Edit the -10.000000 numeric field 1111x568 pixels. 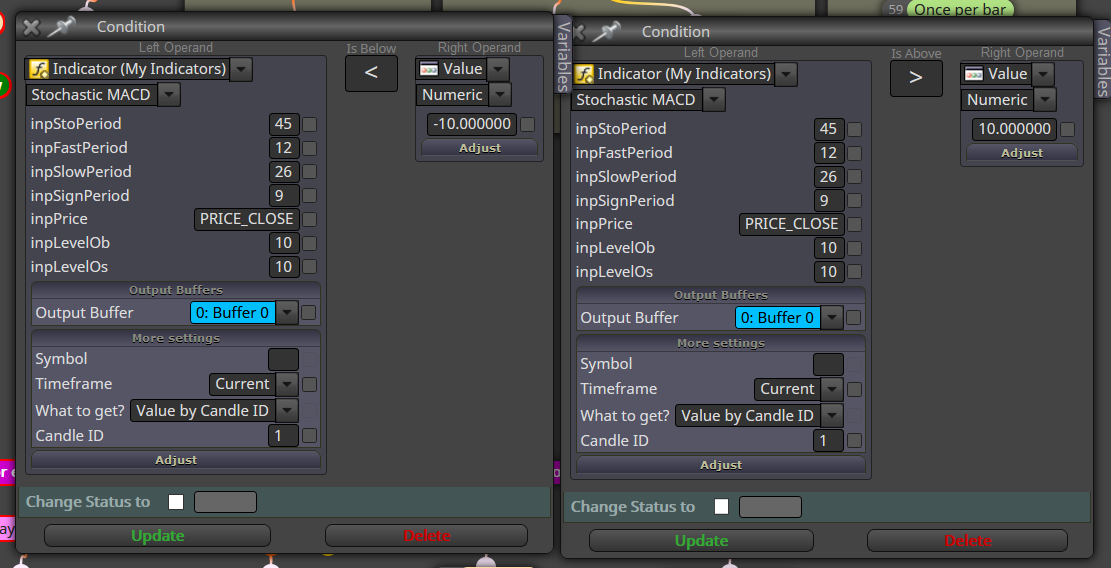point(472,124)
